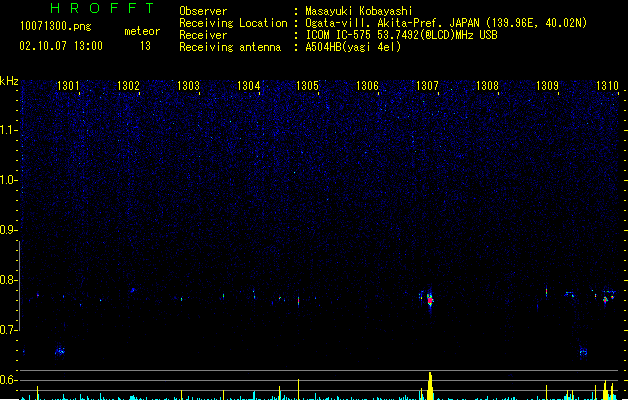Click the Receiver label

coord(203,35)
